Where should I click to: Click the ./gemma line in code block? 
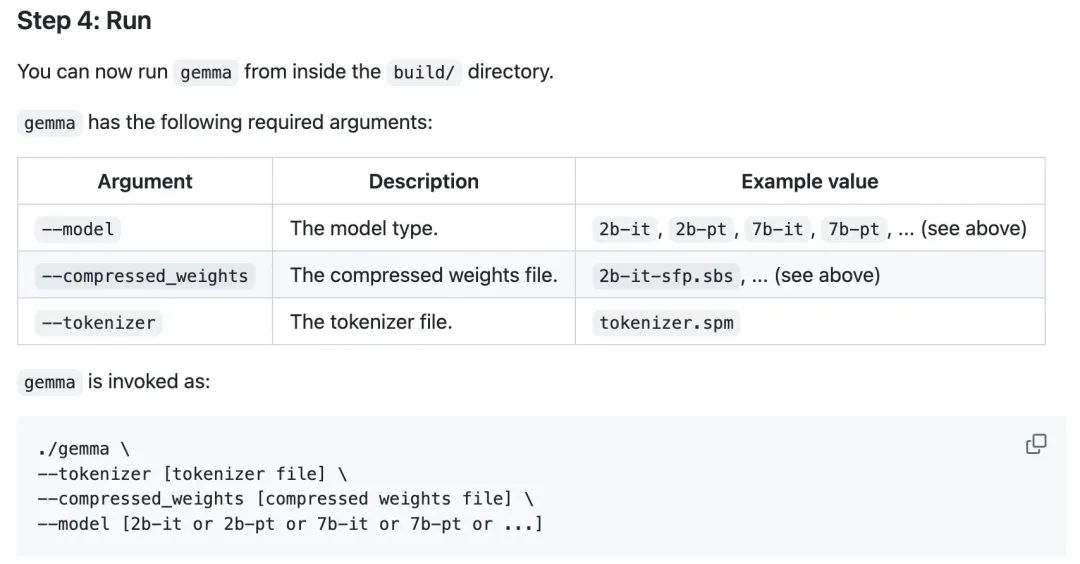click(83, 449)
